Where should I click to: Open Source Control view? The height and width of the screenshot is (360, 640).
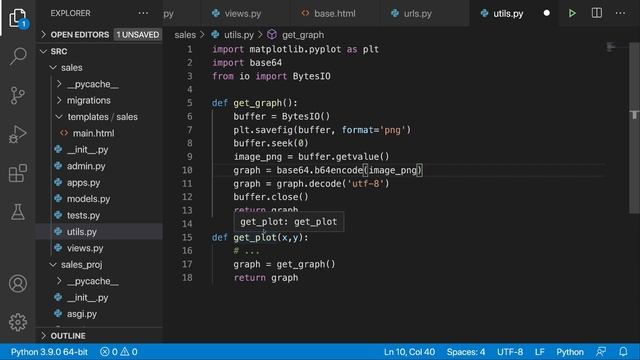click(18, 96)
